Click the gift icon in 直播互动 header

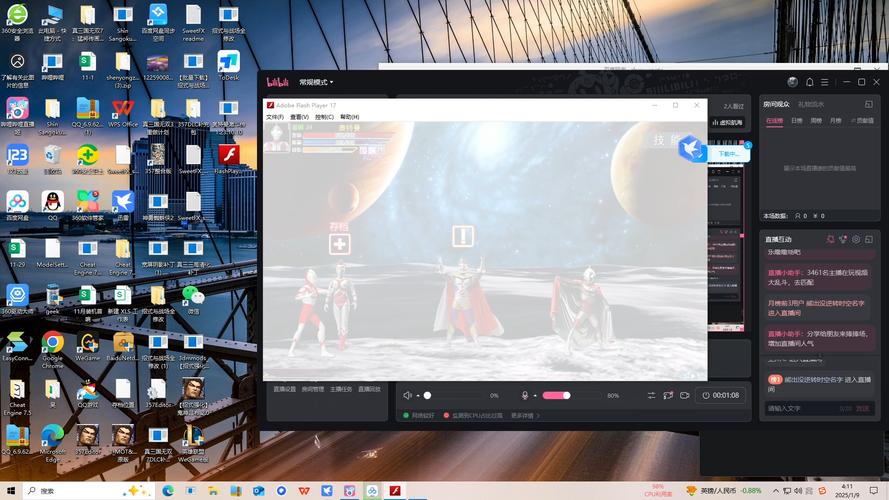[x=843, y=239]
